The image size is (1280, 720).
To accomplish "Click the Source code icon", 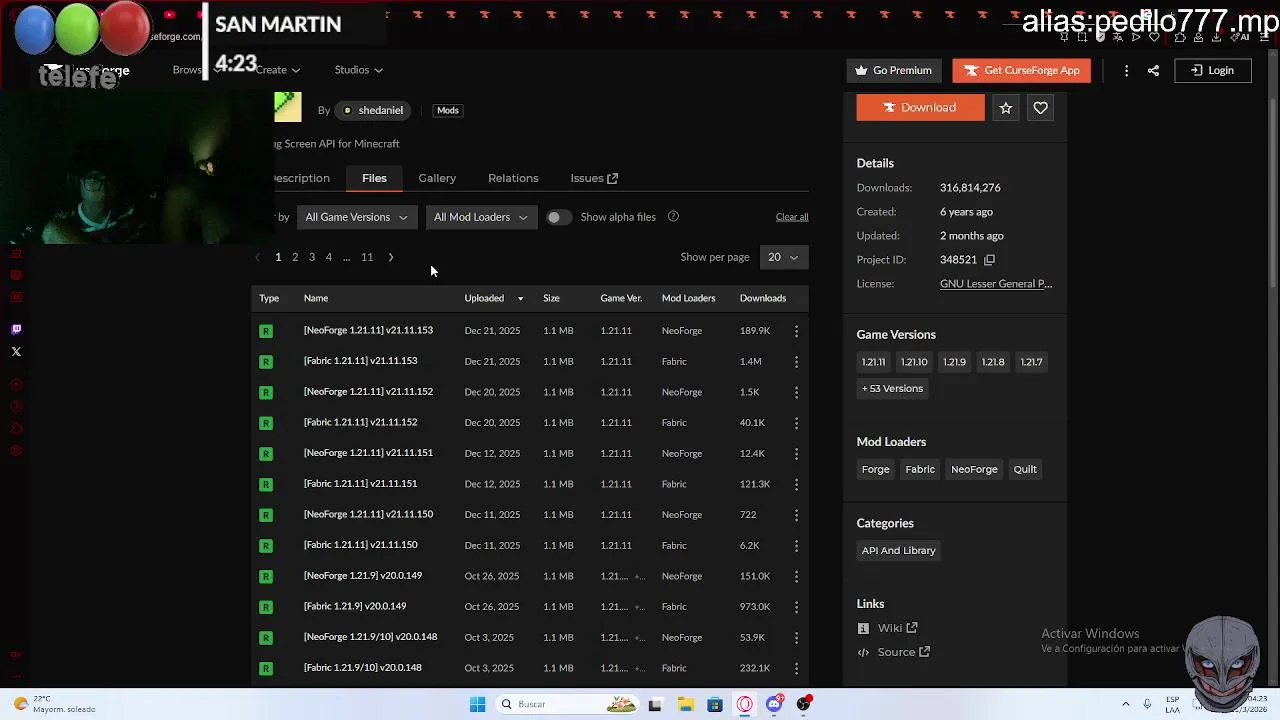I will click(863, 652).
